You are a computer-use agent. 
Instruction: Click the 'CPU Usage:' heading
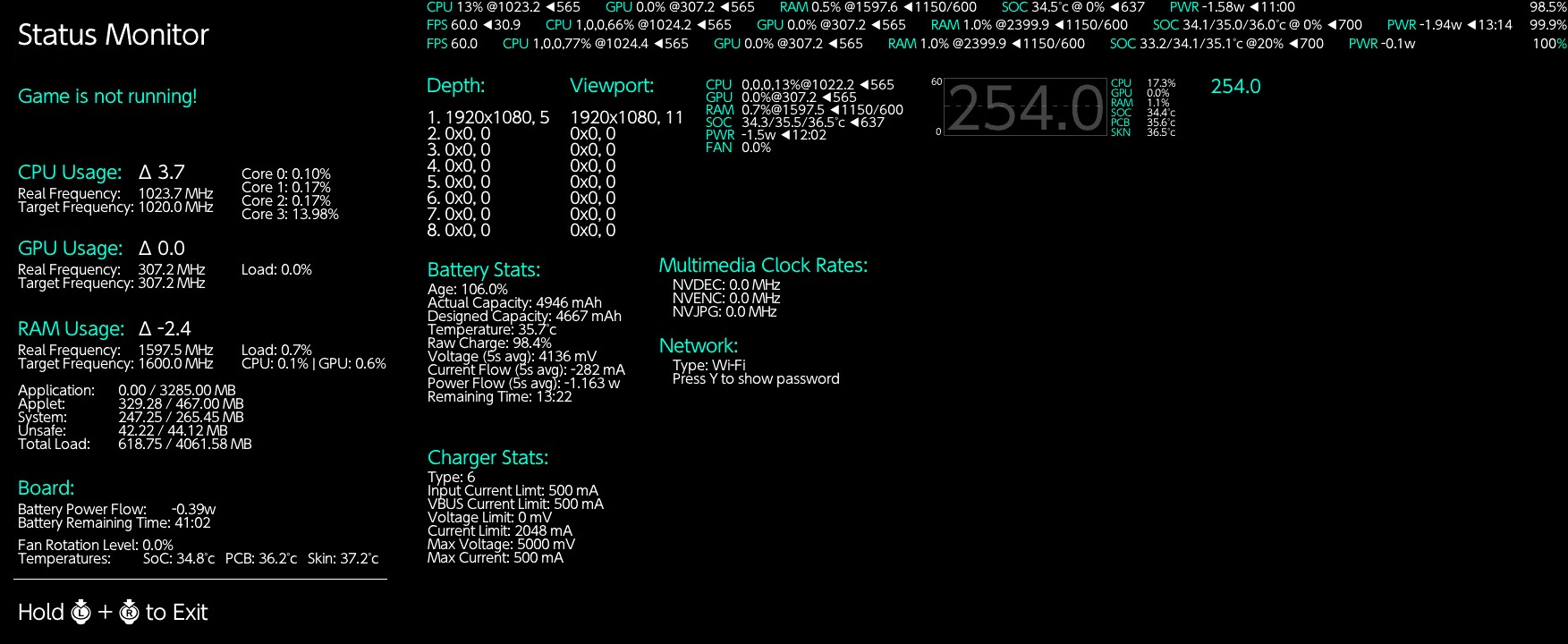pos(70,172)
